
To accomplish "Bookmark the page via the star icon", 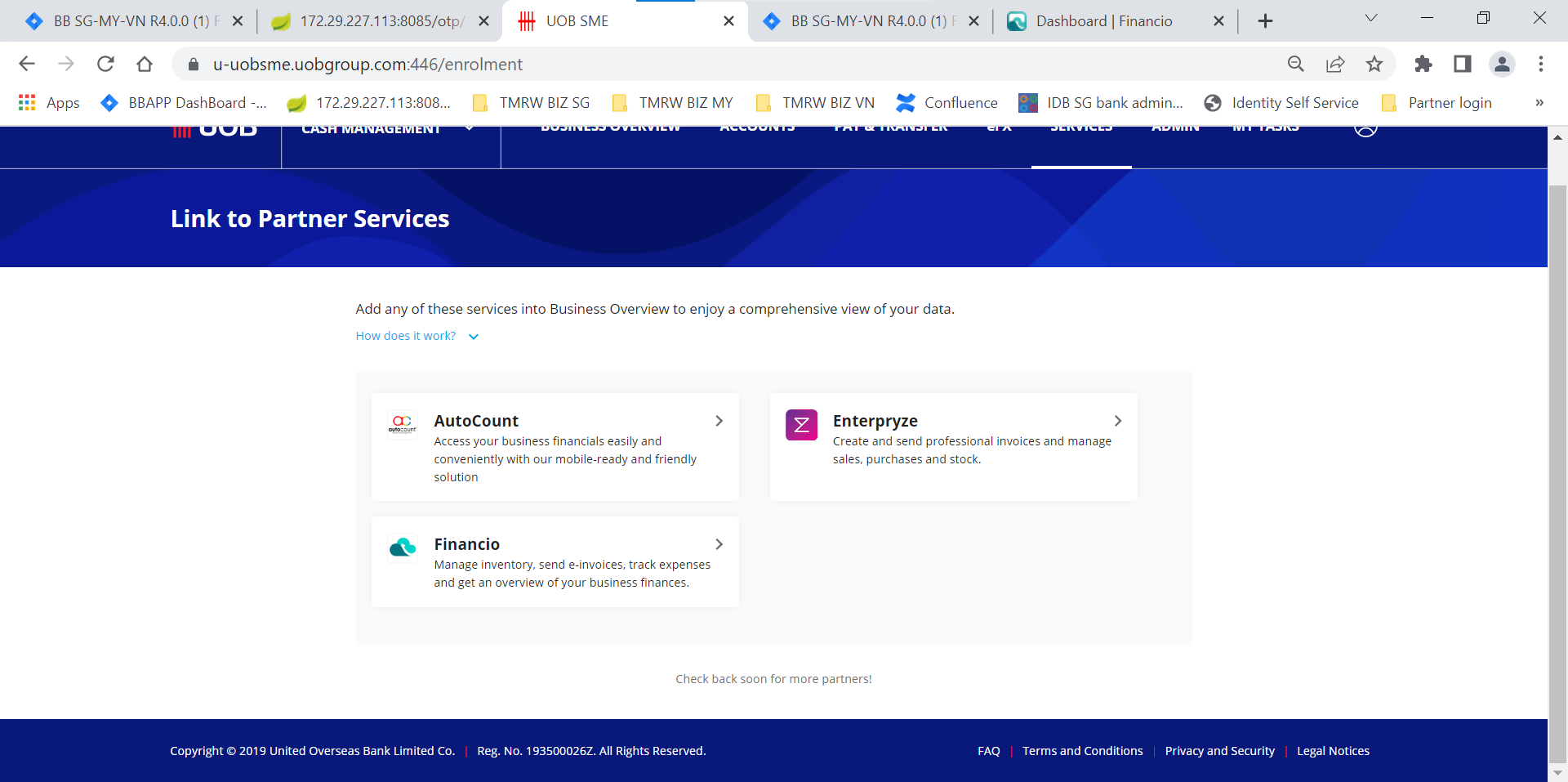I will (1374, 64).
